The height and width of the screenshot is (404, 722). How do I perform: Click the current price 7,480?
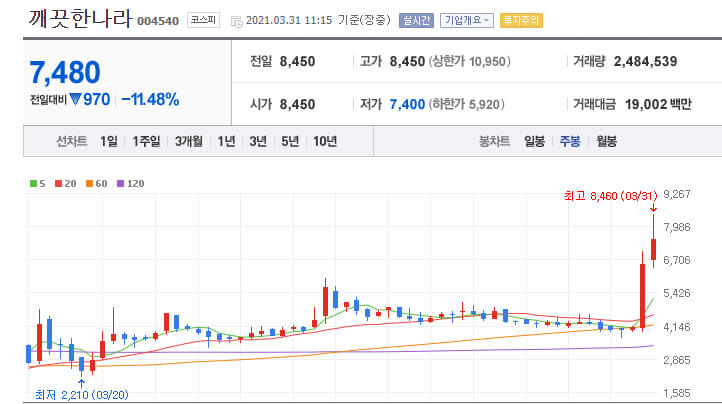point(65,72)
